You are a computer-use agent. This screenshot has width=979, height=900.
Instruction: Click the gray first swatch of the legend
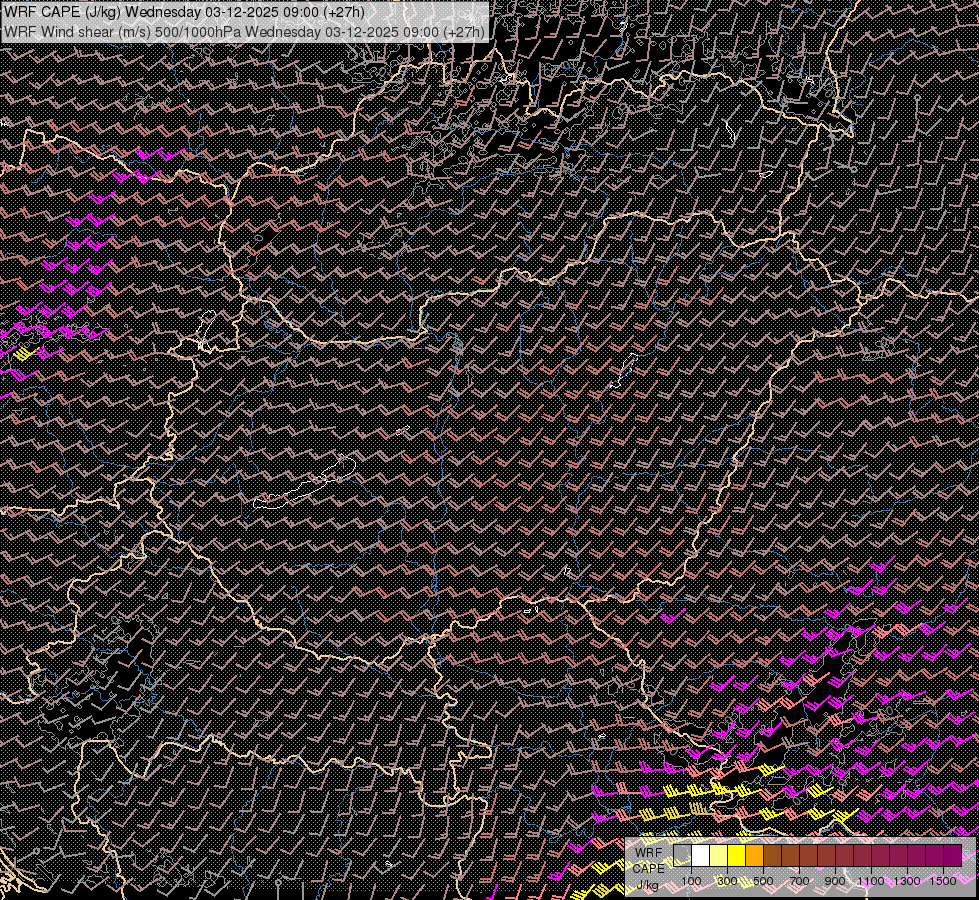[x=683, y=855]
